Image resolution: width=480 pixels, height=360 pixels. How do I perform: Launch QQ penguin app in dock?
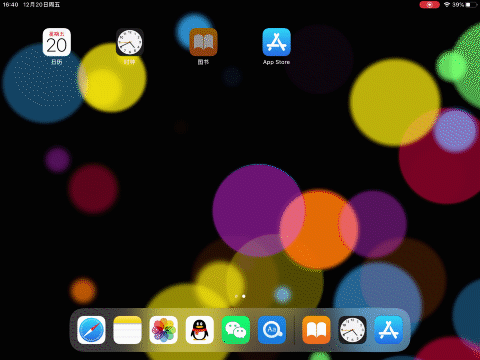pyautogui.click(x=200, y=330)
